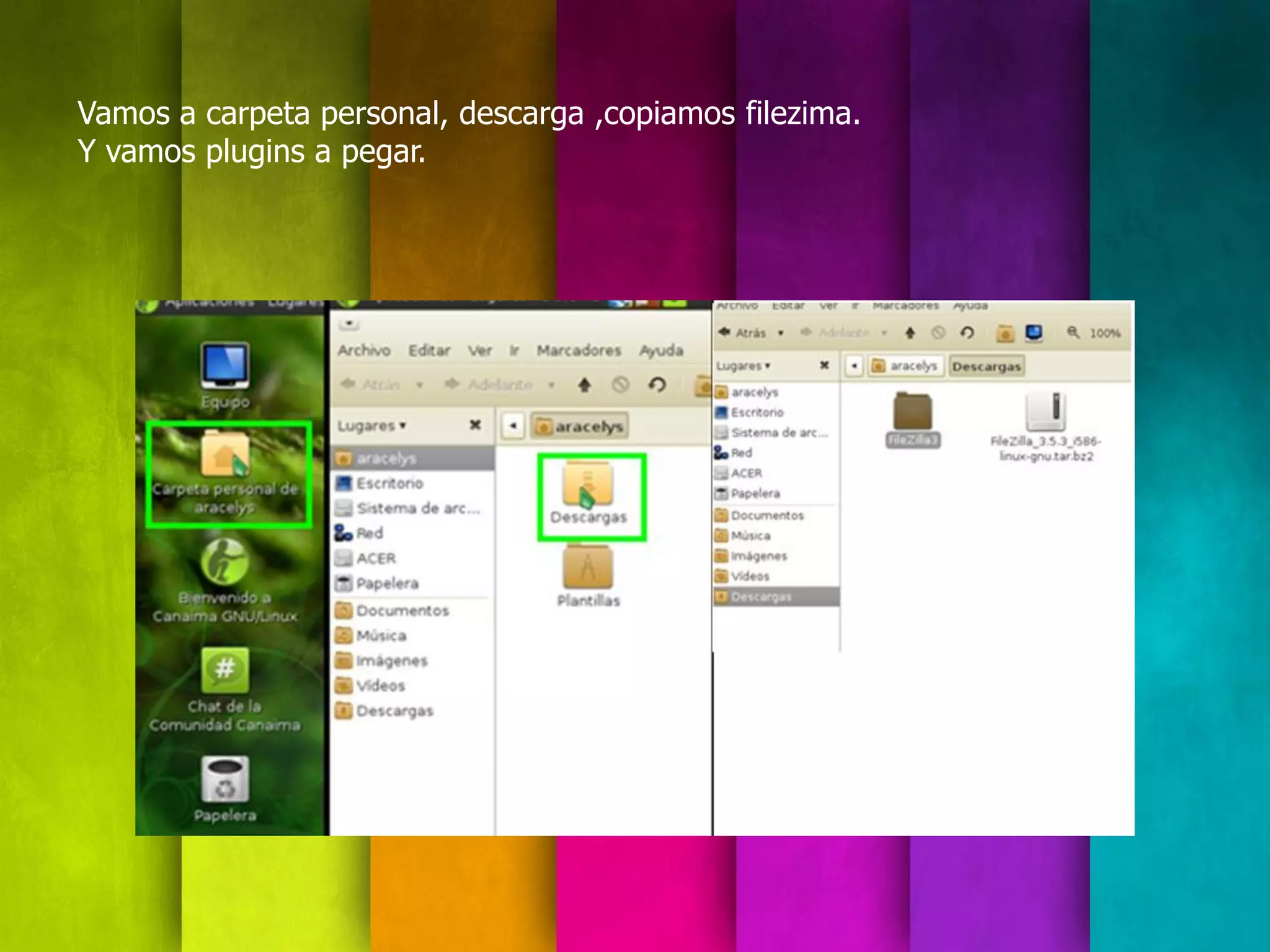Screen dimensions: 1270x952
Task: Click up-arrow parent folder icon in Descargas window
Action: coord(910,333)
